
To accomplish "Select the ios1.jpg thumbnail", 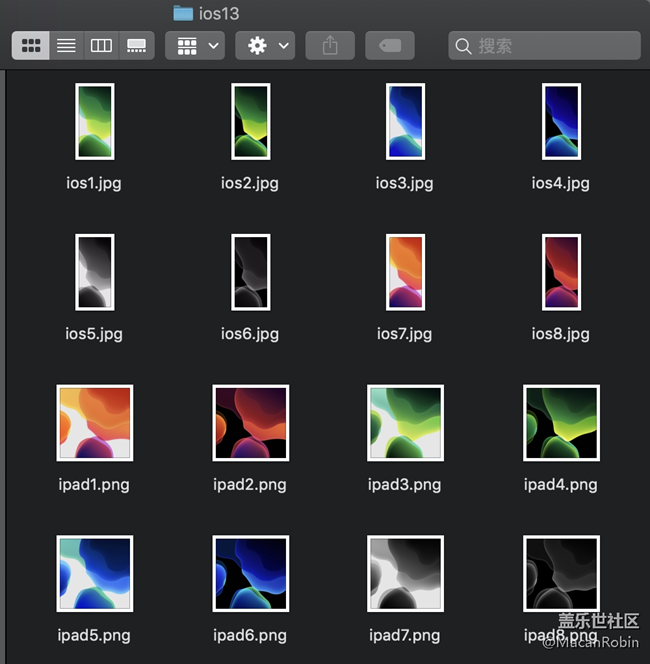I will [x=94, y=121].
